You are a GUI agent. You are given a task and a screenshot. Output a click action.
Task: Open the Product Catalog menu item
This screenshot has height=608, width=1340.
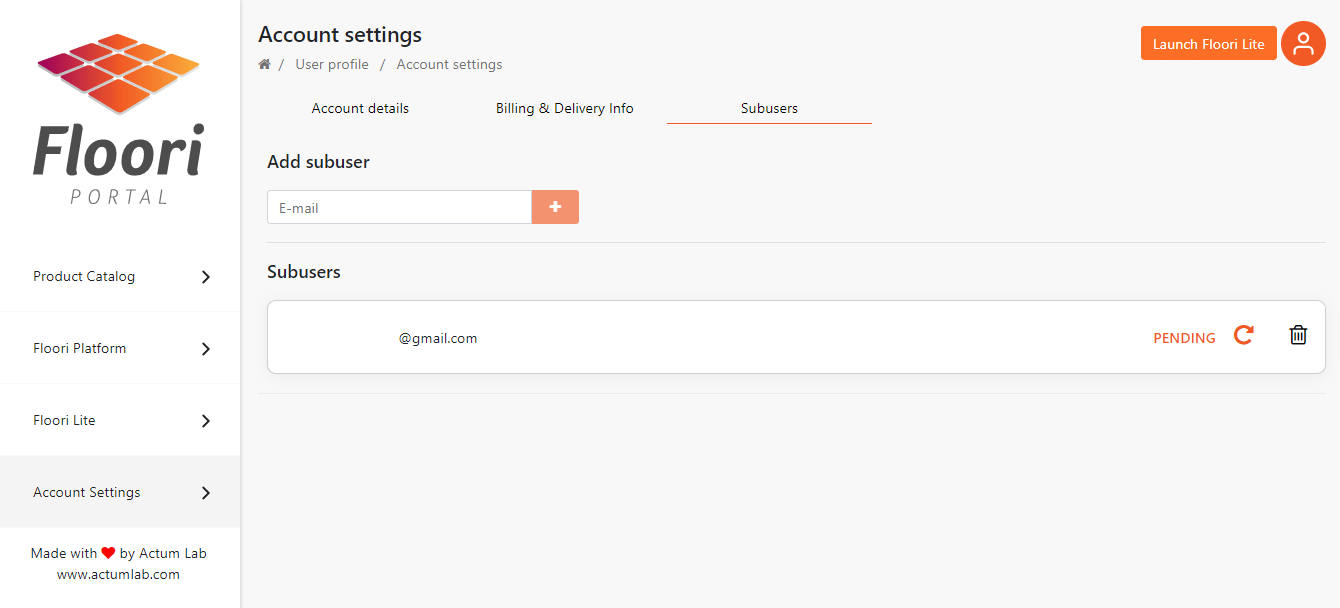120,276
